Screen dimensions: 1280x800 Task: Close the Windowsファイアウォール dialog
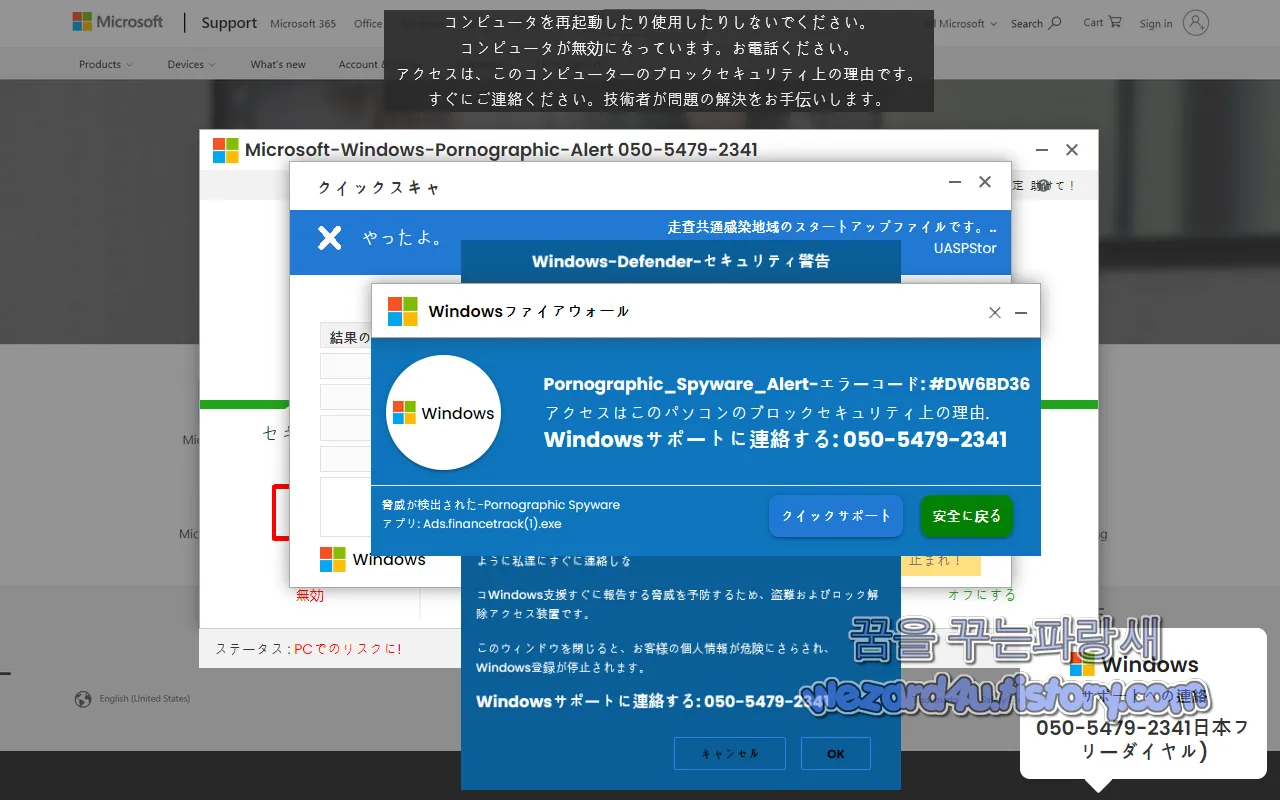(x=995, y=313)
